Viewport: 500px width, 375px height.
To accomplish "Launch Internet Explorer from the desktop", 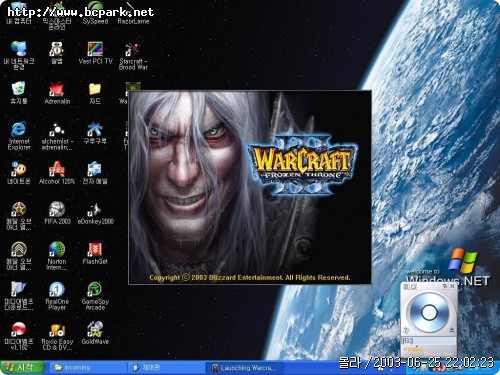I will pos(19,136).
